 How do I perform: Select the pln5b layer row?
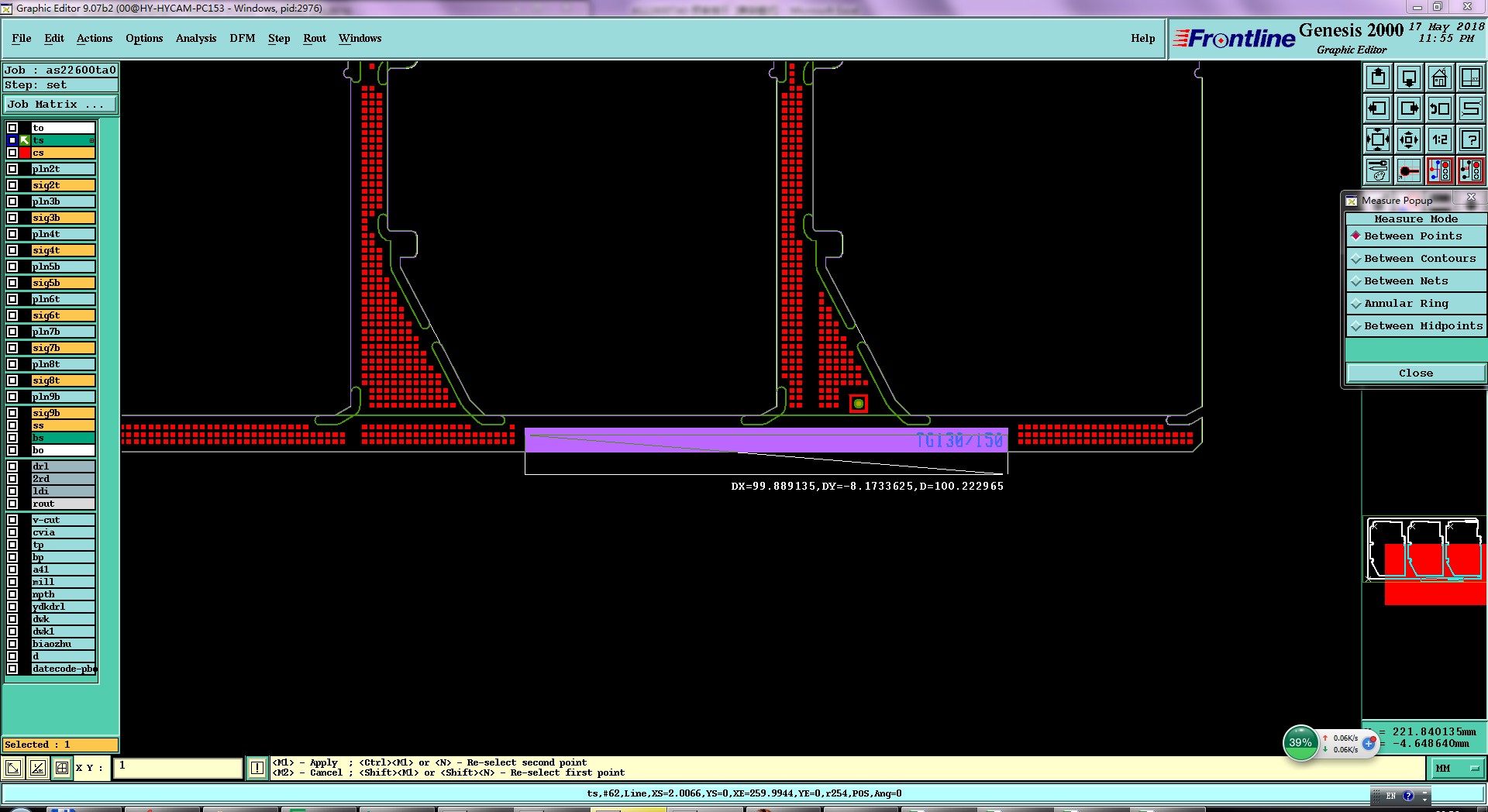[x=63, y=267]
